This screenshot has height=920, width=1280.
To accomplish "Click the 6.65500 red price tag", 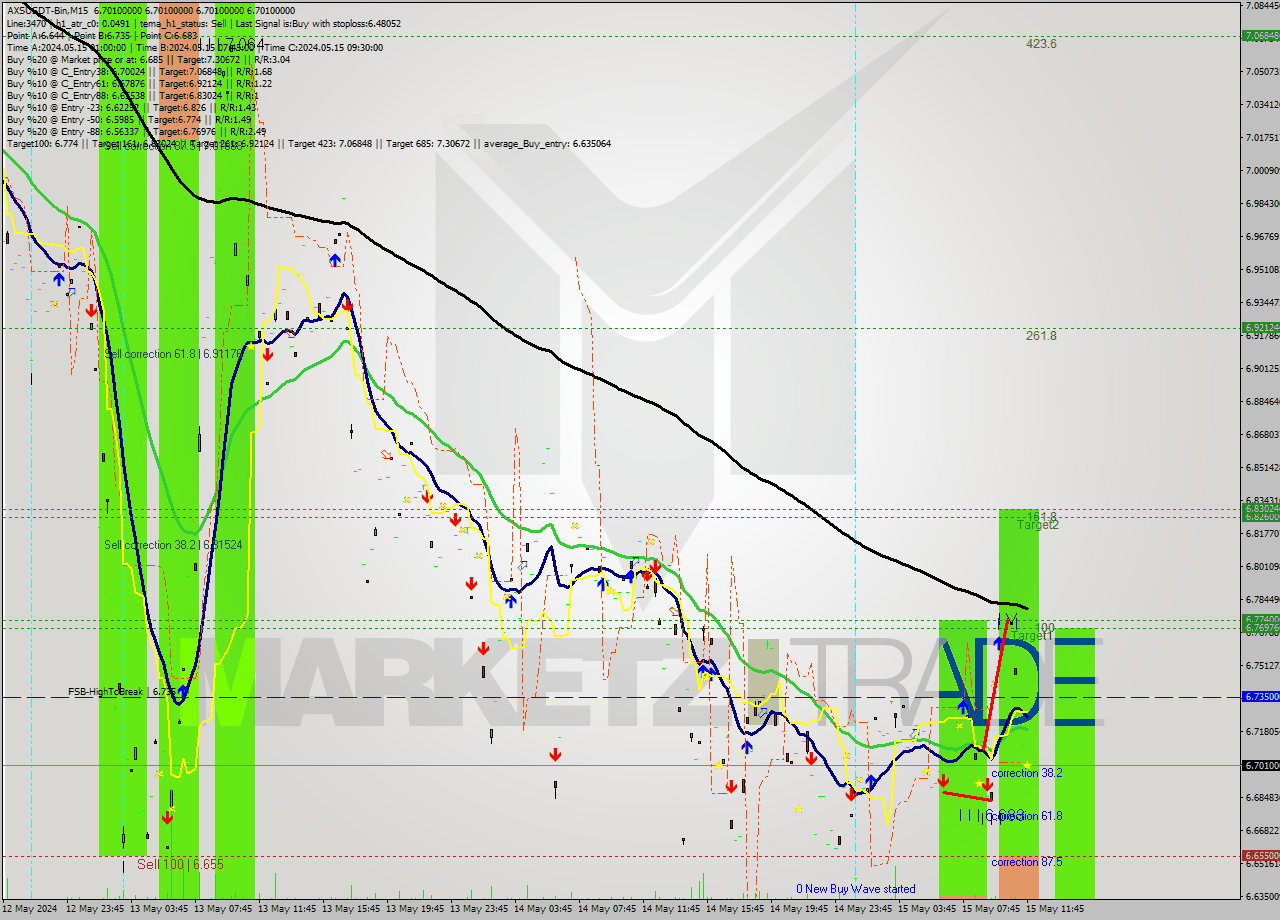I will [1259, 856].
